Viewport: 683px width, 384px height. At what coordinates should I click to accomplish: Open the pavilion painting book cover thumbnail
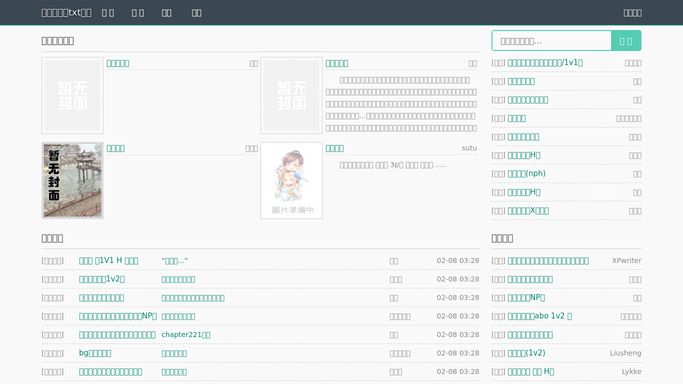point(72,180)
